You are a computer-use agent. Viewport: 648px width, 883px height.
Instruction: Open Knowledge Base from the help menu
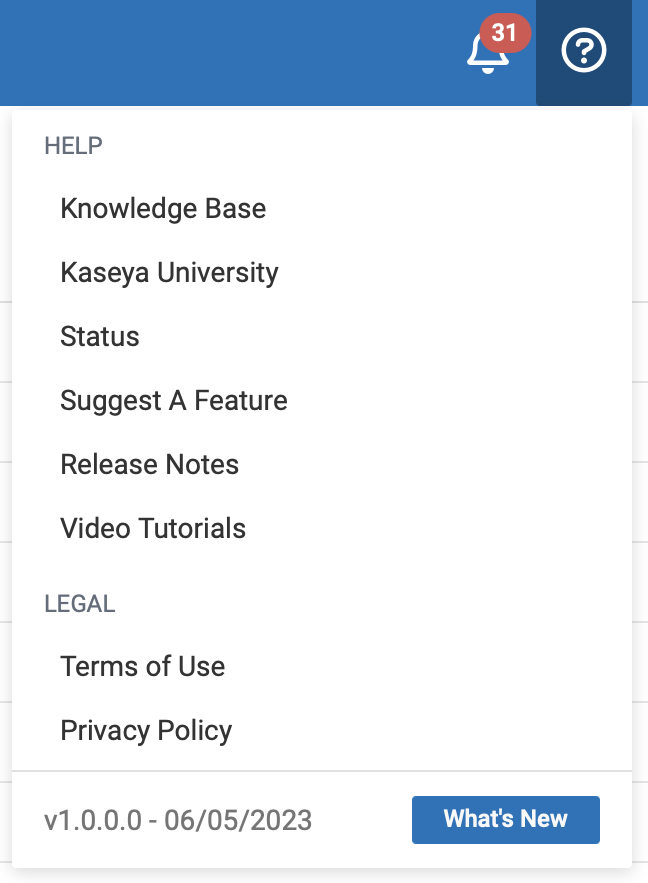(163, 209)
